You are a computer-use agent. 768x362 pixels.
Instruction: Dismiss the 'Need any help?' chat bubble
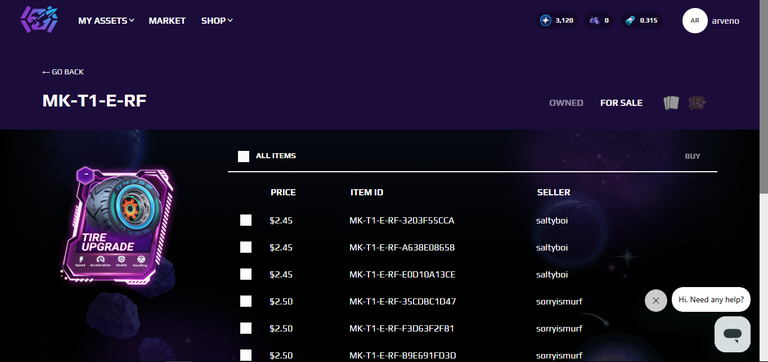(656, 300)
